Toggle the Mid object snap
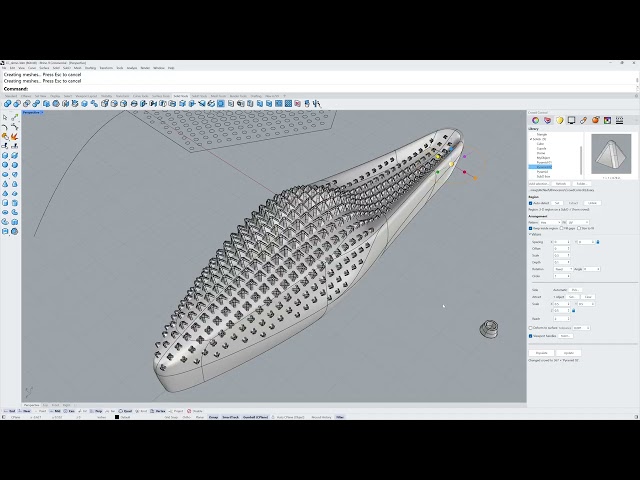 (x=56, y=411)
